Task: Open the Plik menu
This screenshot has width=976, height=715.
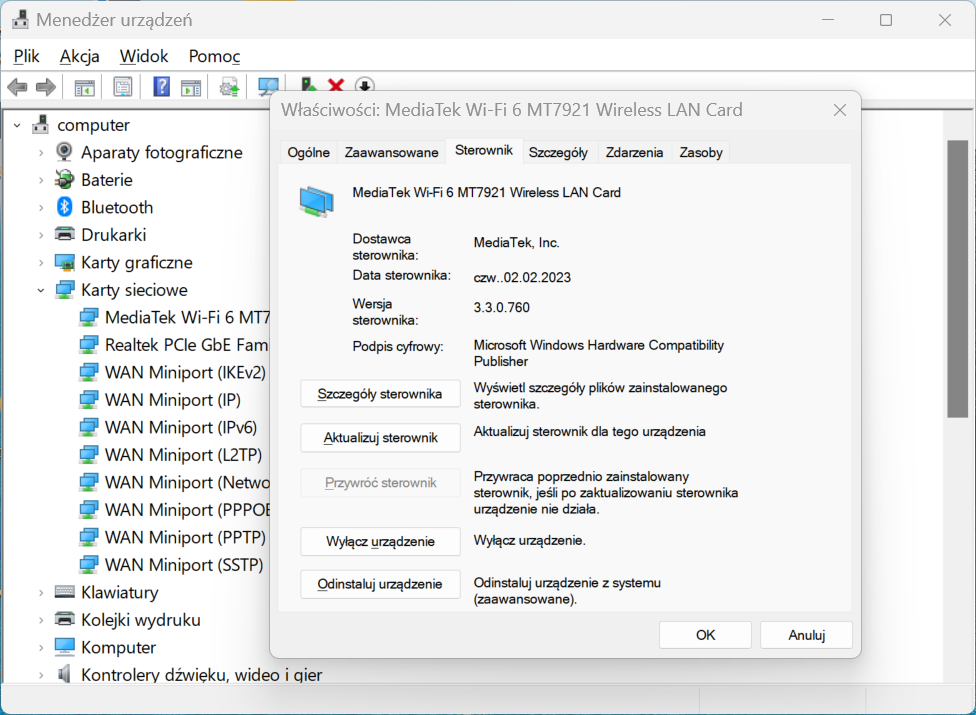Action: point(27,56)
